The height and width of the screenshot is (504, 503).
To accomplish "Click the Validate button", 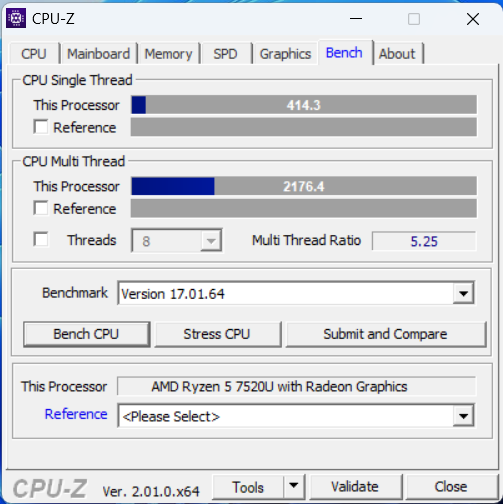I will coord(355,487).
